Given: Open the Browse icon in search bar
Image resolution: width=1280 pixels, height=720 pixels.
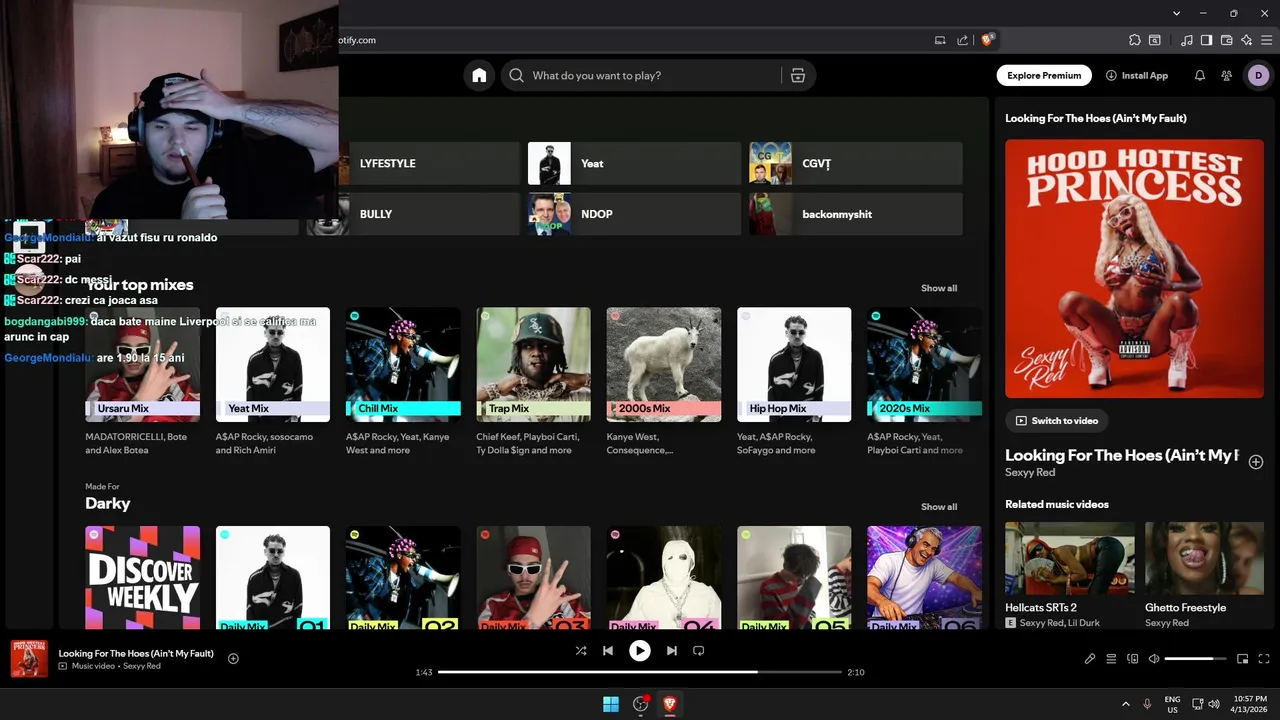Looking at the screenshot, I should pos(797,75).
